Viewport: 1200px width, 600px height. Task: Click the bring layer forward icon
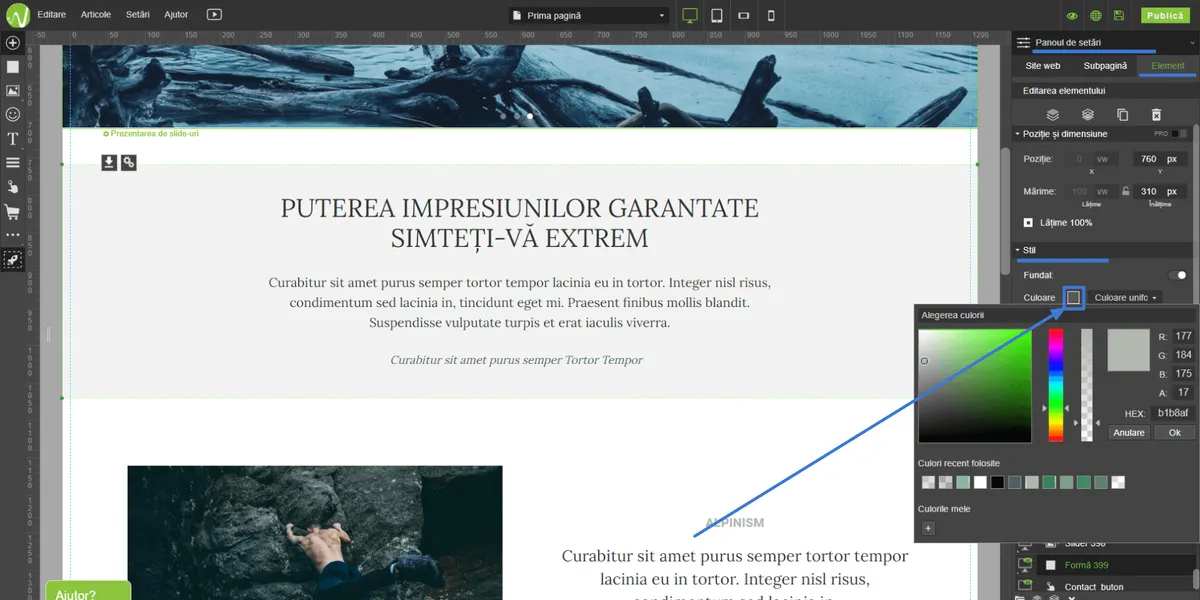1052,115
